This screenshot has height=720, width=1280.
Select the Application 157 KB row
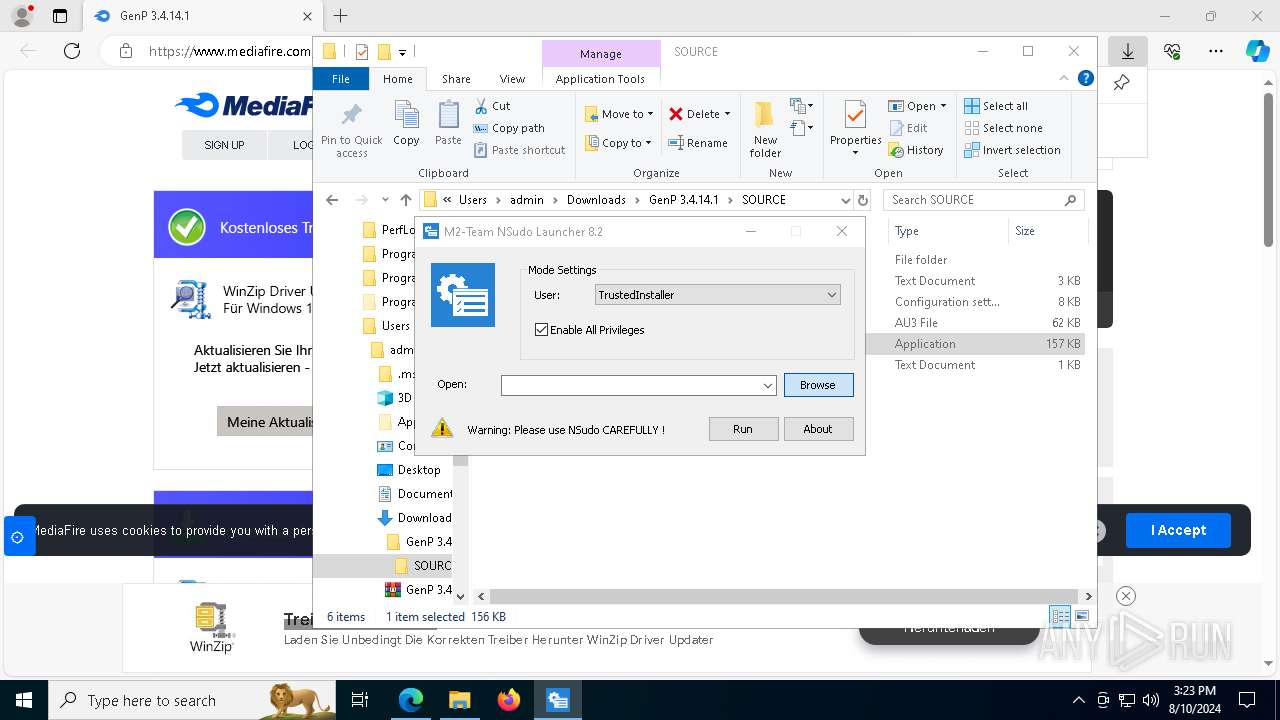point(975,344)
